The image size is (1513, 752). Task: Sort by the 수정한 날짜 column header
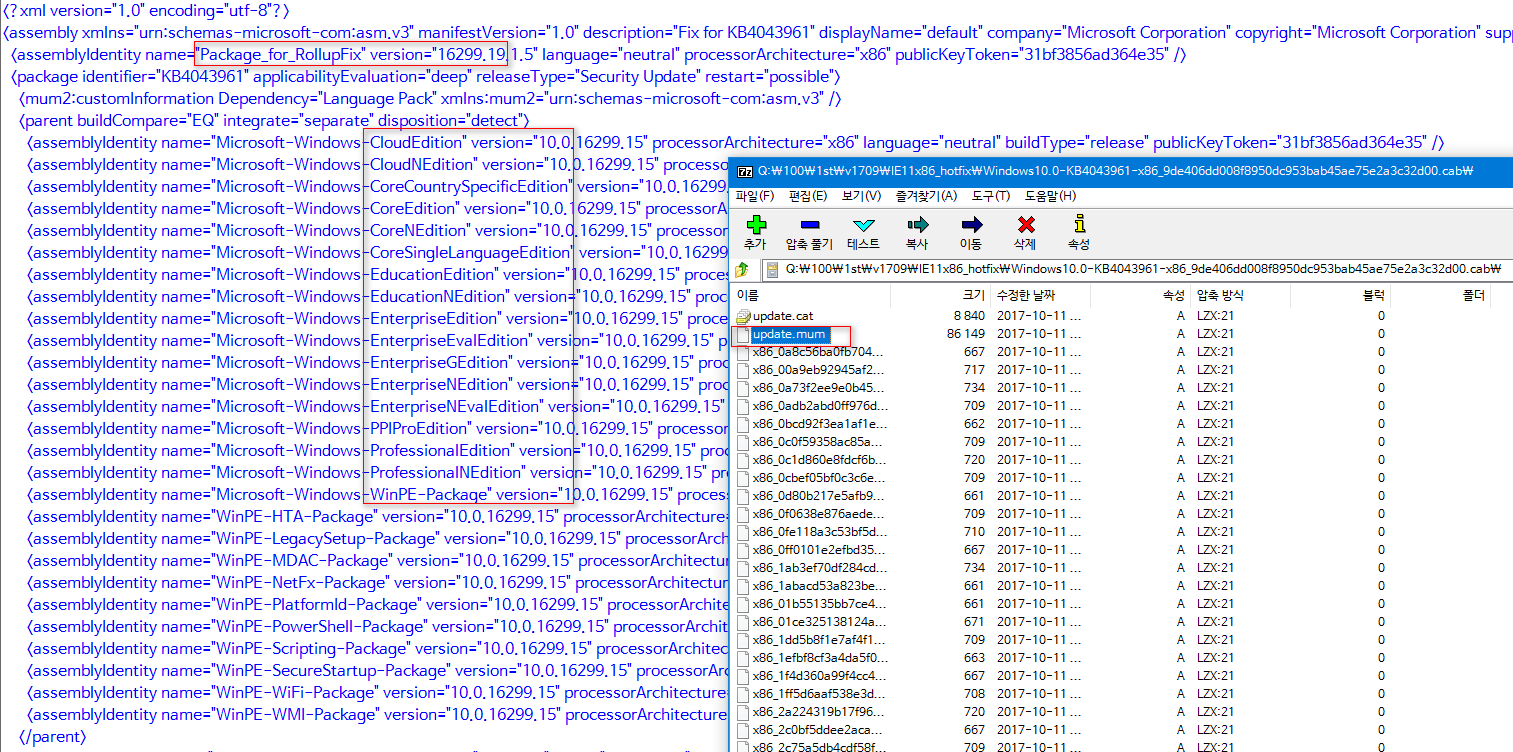(1040, 296)
